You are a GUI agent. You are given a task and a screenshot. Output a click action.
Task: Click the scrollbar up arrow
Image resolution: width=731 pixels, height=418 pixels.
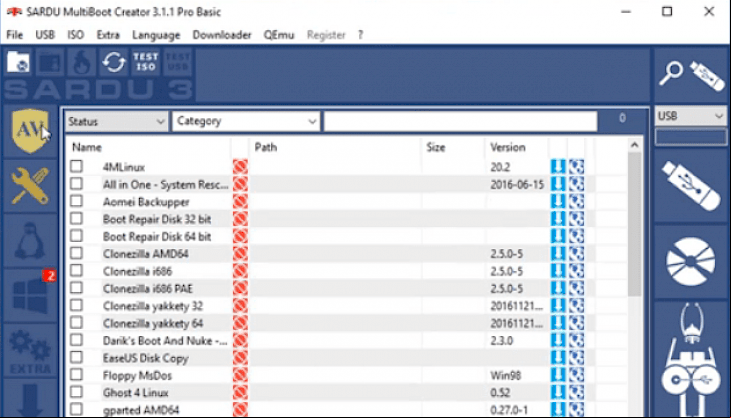[x=634, y=145]
